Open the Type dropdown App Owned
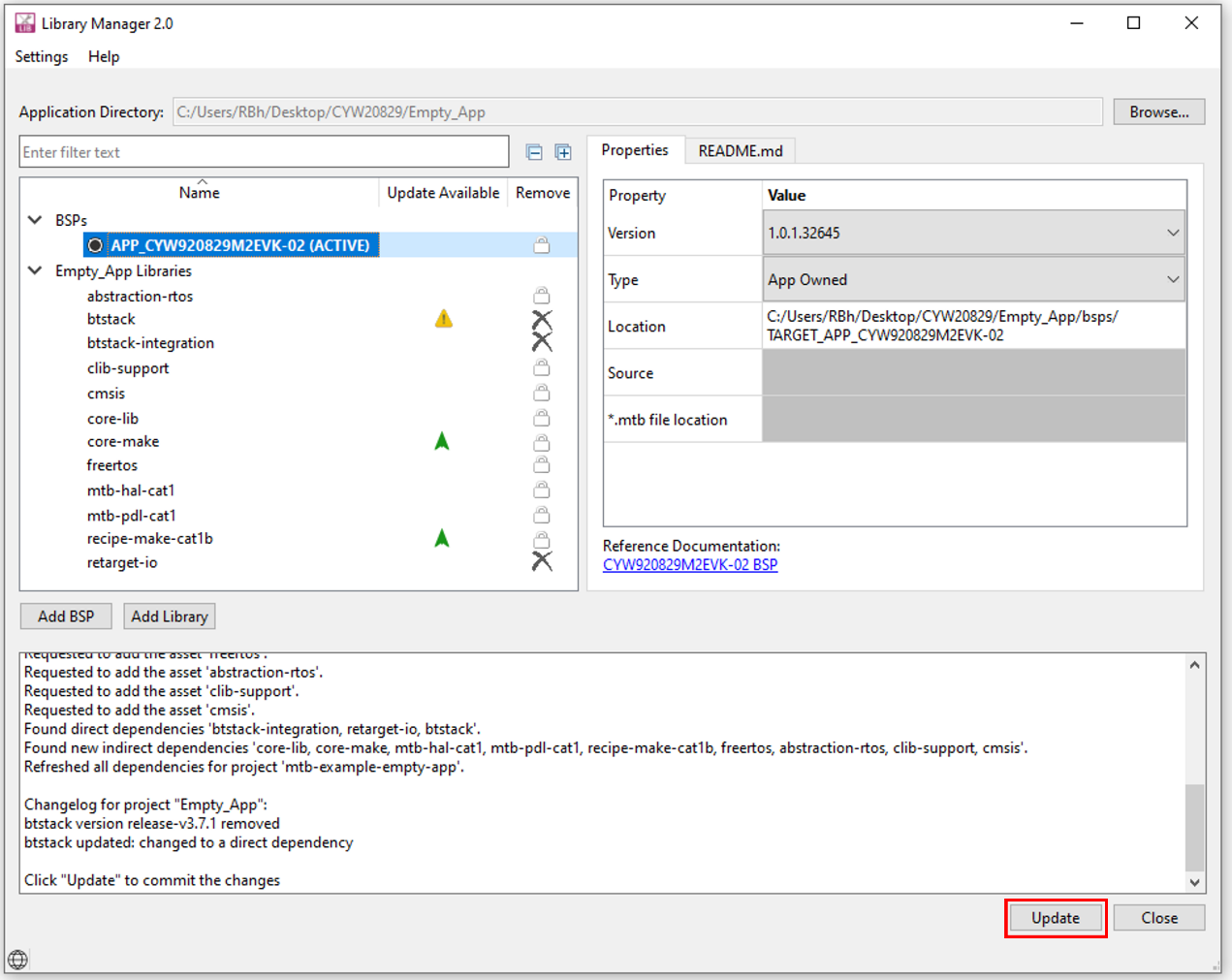This screenshot has height=980, width=1232. [974, 279]
